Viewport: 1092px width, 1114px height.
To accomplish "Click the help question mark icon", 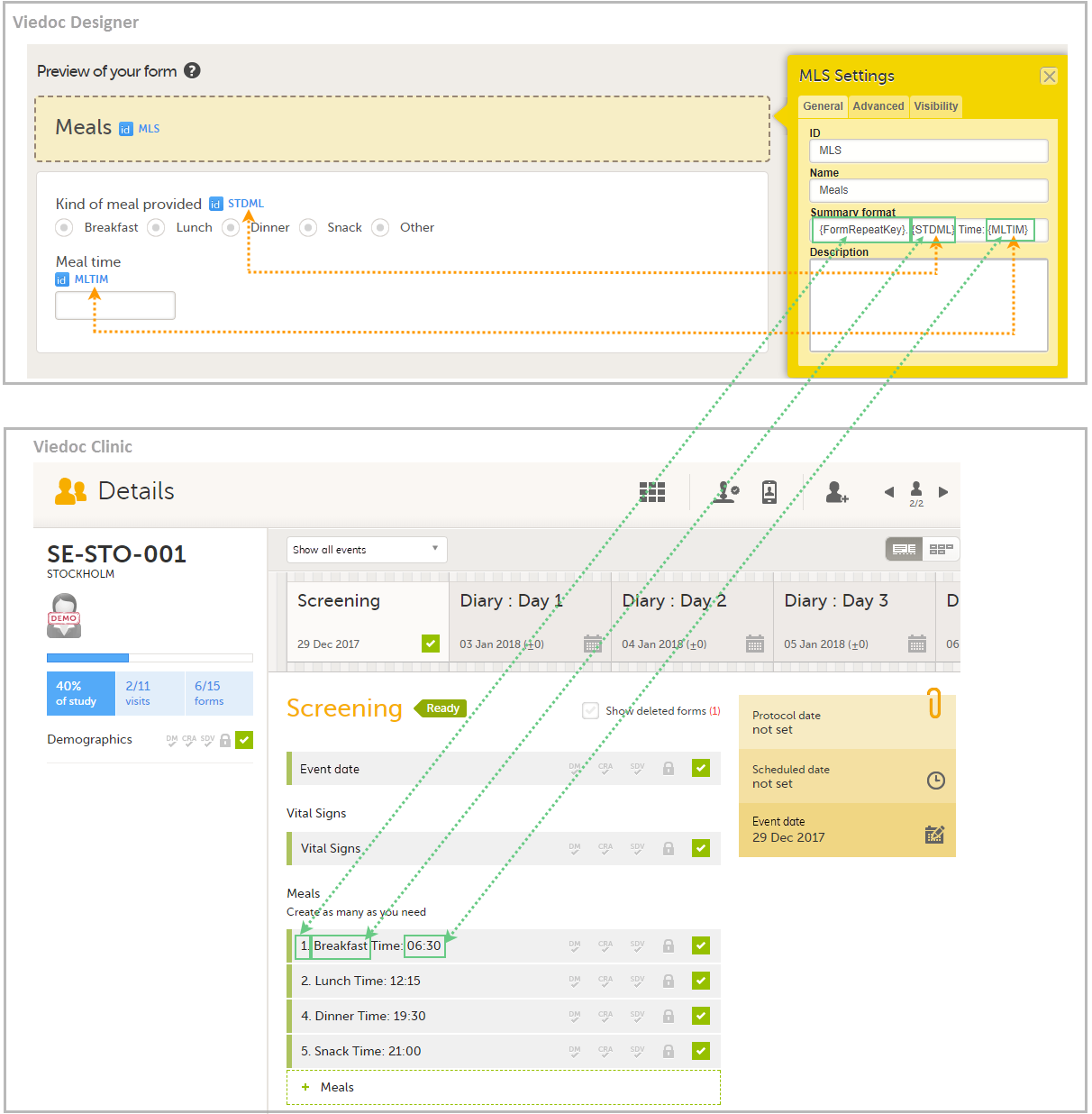I will tap(192, 70).
